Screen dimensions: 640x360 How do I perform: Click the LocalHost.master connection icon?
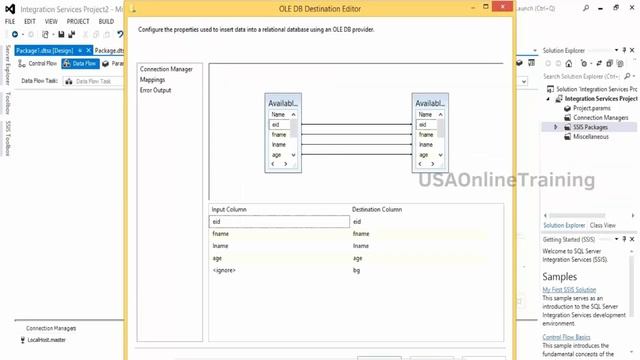point(22,340)
